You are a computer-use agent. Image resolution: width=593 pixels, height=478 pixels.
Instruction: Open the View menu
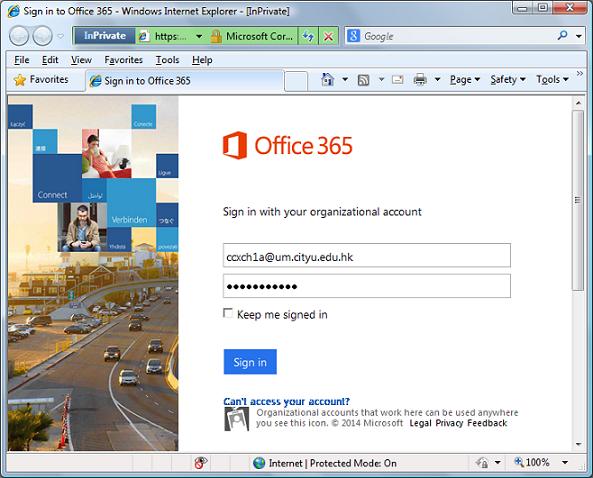81,60
